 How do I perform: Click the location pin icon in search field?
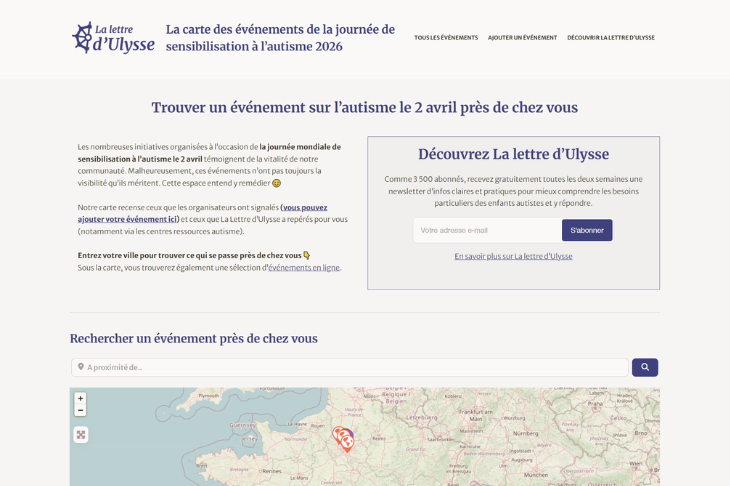click(x=81, y=367)
